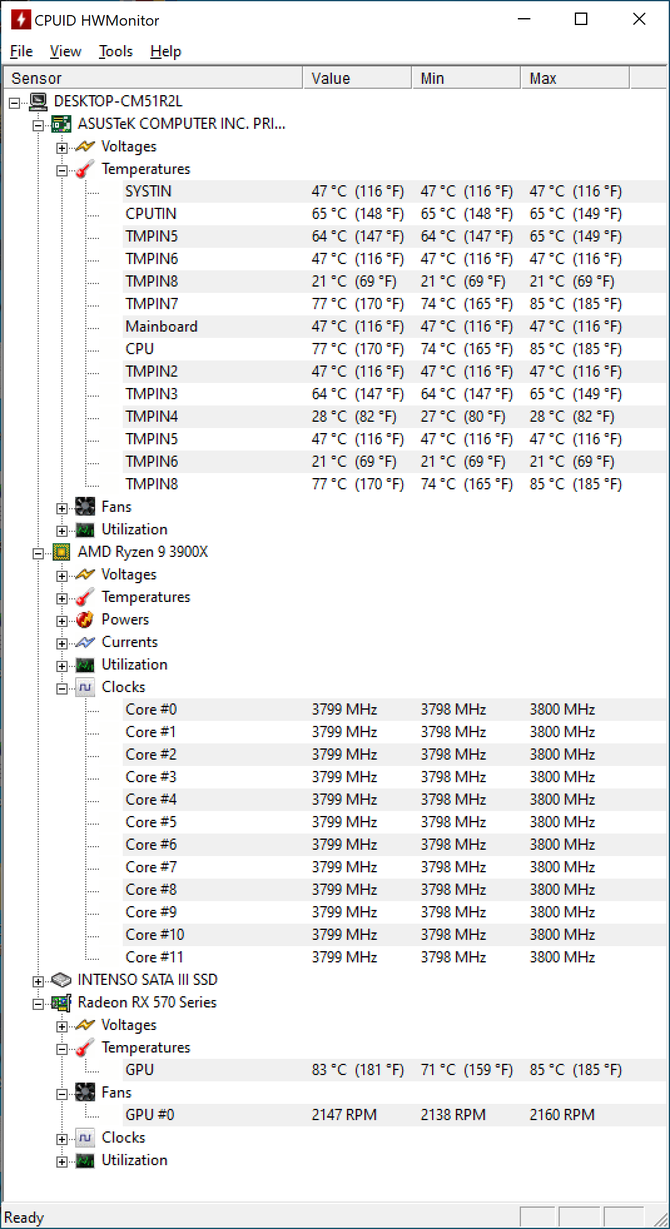The image size is (670, 1229).
Task: Click the AMD Ryzen 9 3900X processor icon
Action: click(x=61, y=552)
